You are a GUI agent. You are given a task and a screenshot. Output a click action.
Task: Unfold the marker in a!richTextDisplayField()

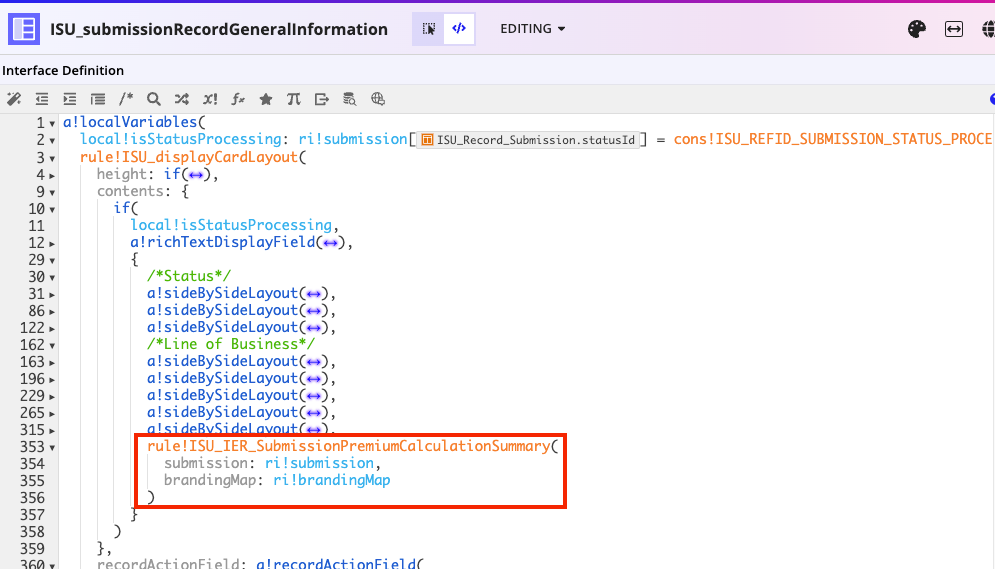pos(330,243)
